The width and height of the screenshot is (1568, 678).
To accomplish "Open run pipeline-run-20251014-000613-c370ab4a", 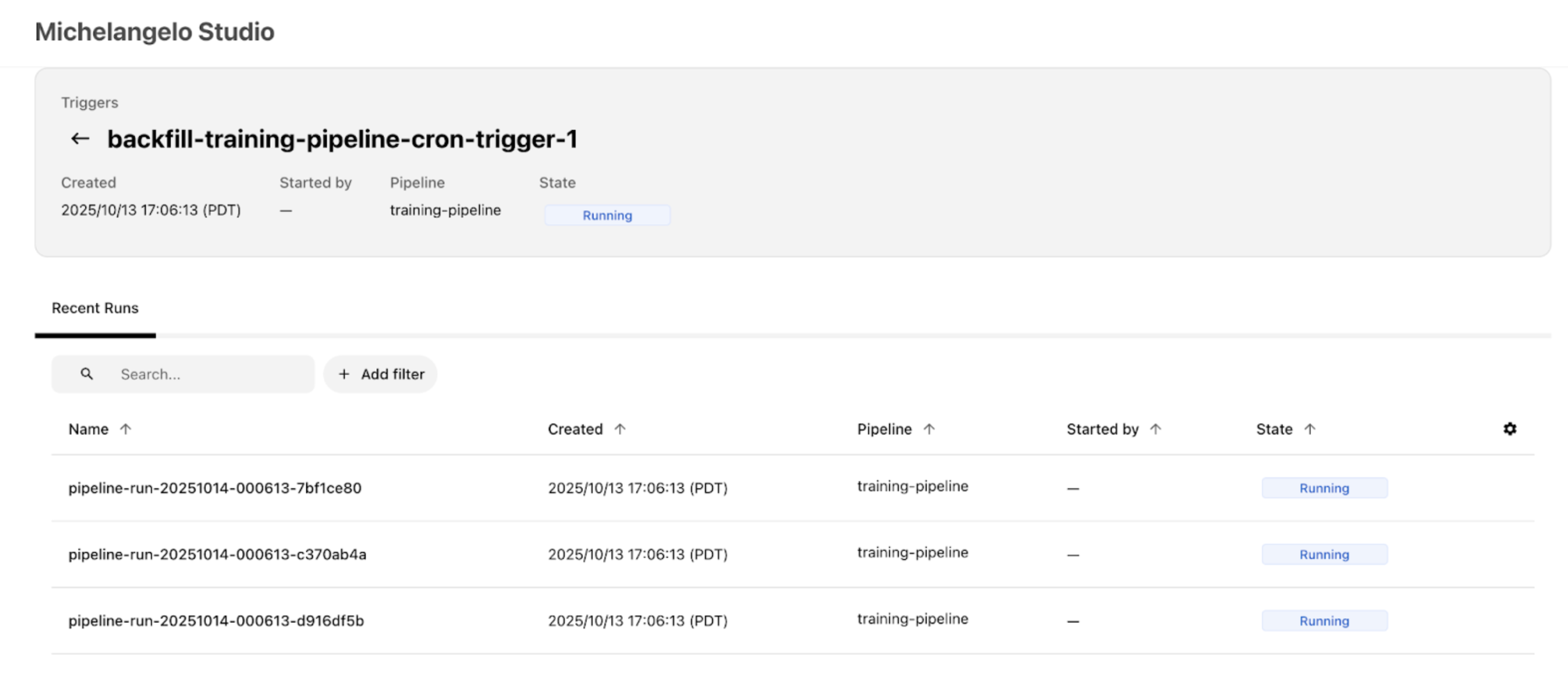I will 217,555.
